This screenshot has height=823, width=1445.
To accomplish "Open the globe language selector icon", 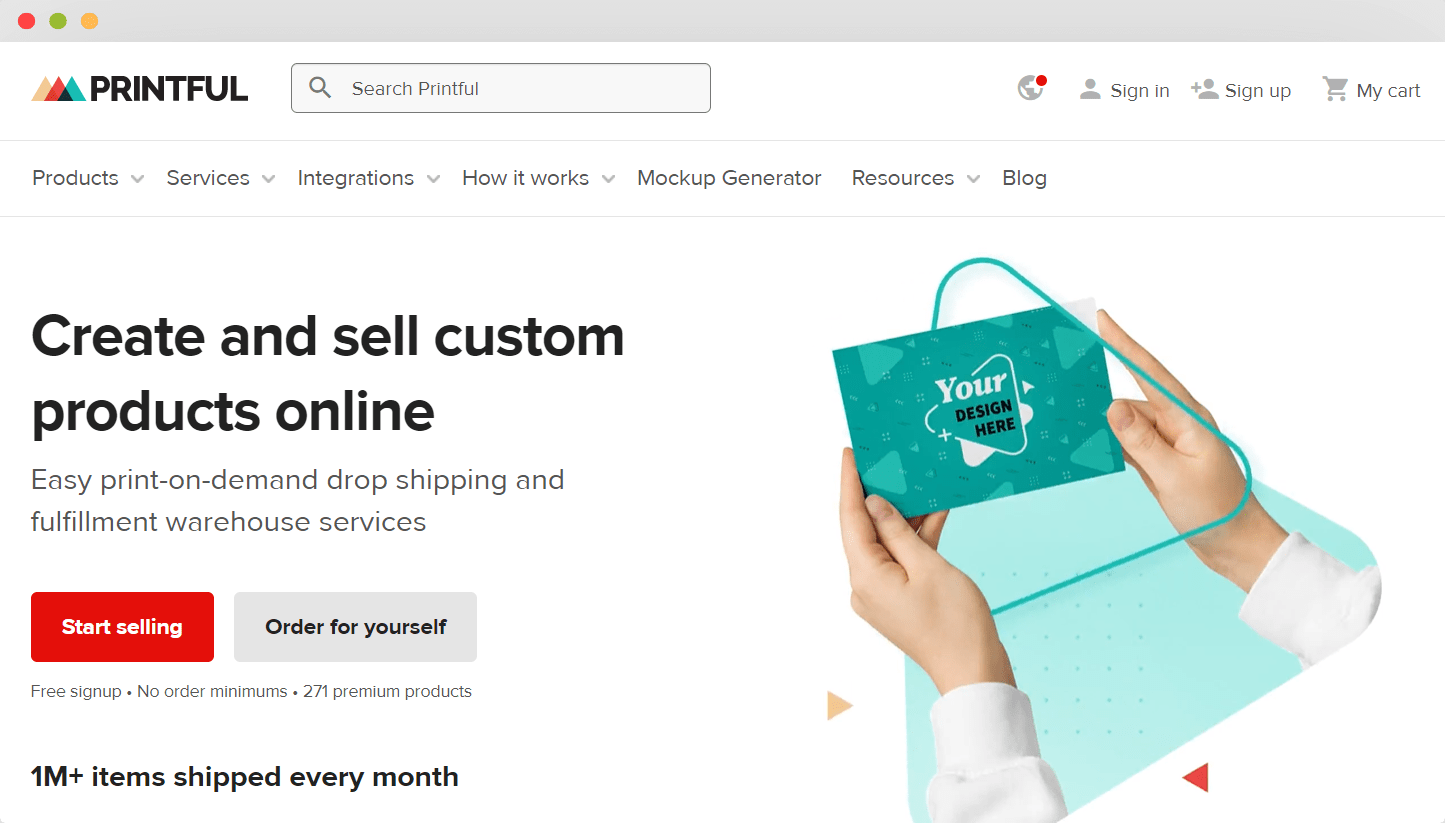I will (1031, 88).
